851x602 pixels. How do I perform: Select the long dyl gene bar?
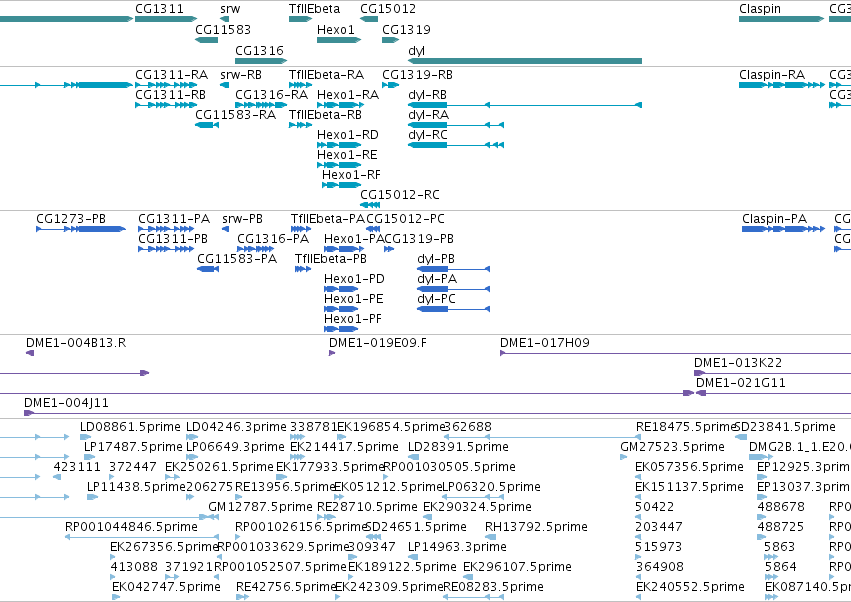525,61
